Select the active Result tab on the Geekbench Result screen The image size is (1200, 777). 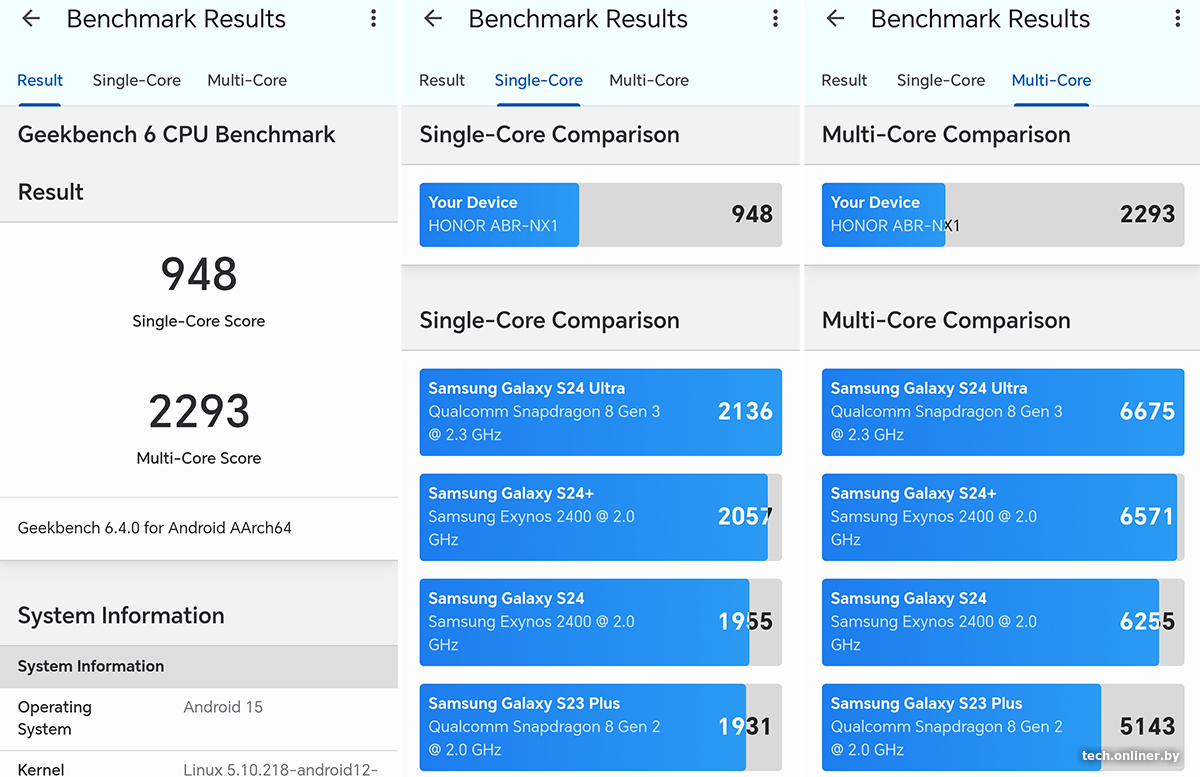pos(40,80)
